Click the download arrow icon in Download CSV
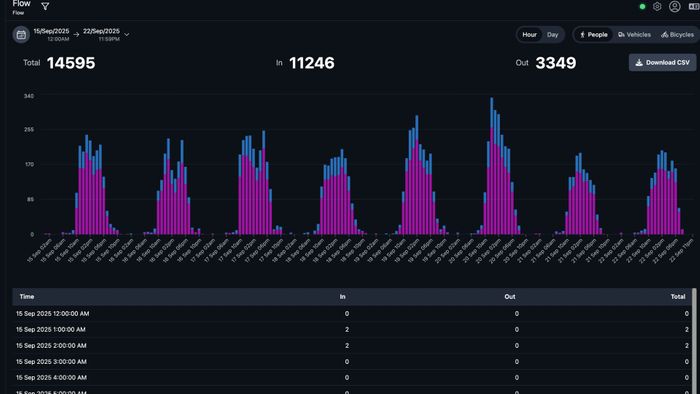This screenshot has height=394, width=700. (639, 62)
